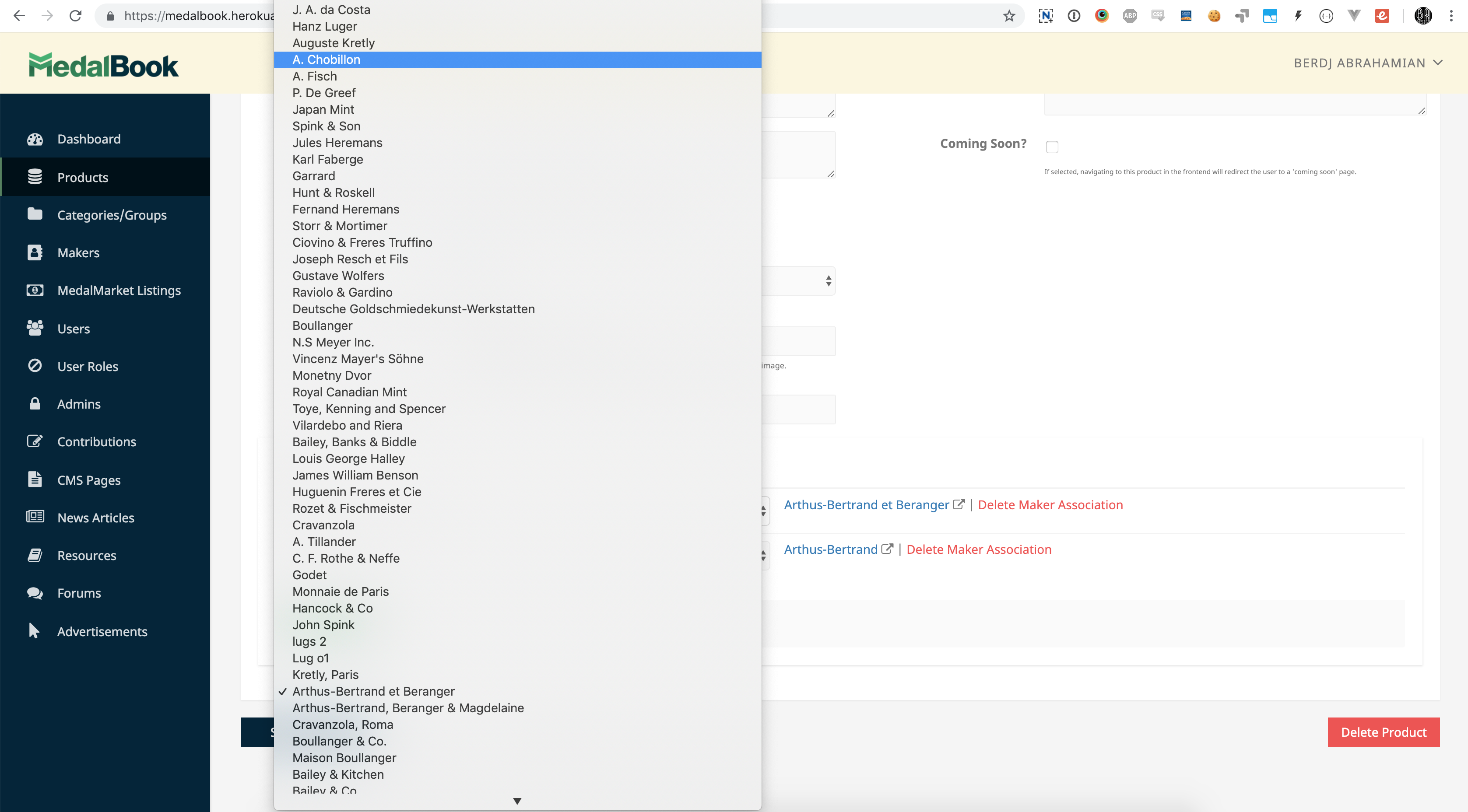Select N.S Meyer Inc. option

point(517,342)
